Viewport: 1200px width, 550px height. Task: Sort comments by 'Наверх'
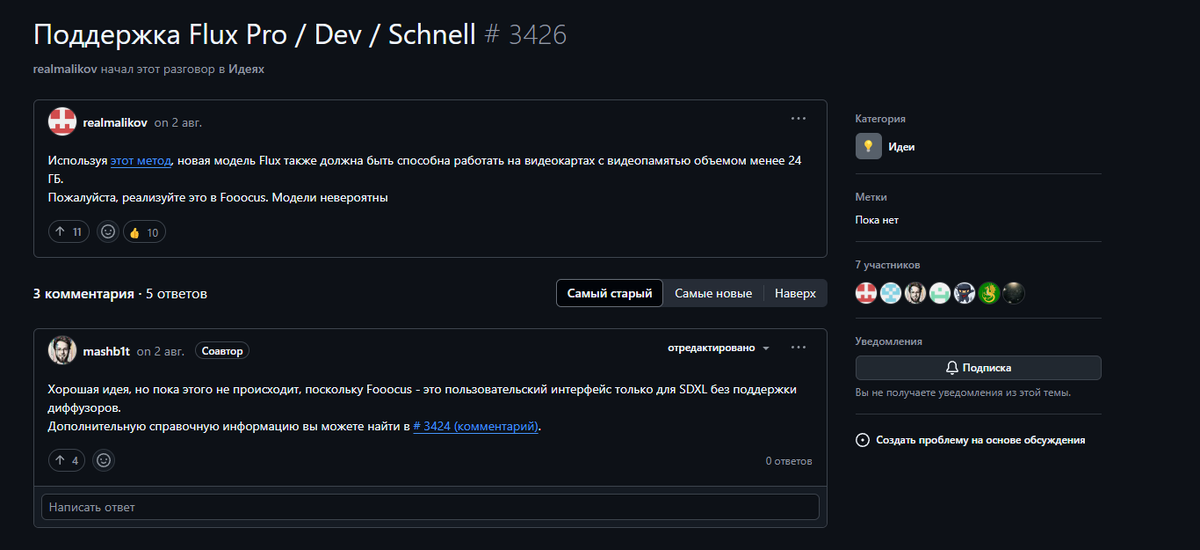tap(795, 293)
